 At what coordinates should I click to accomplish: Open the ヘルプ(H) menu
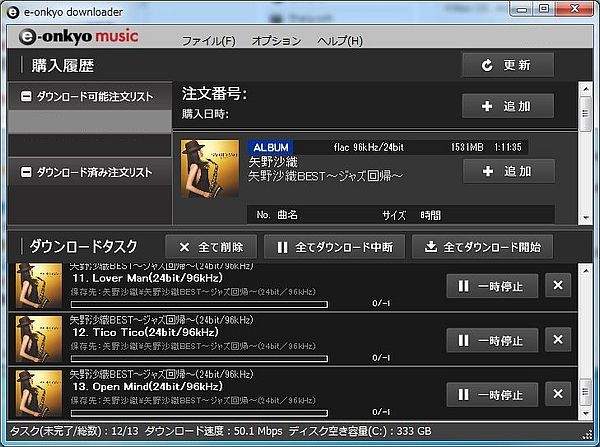pos(340,41)
